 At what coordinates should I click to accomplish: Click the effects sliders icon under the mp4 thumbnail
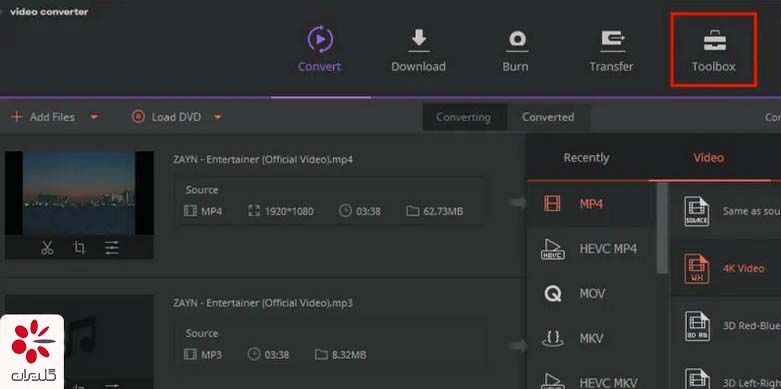click(x=112, y=248)
